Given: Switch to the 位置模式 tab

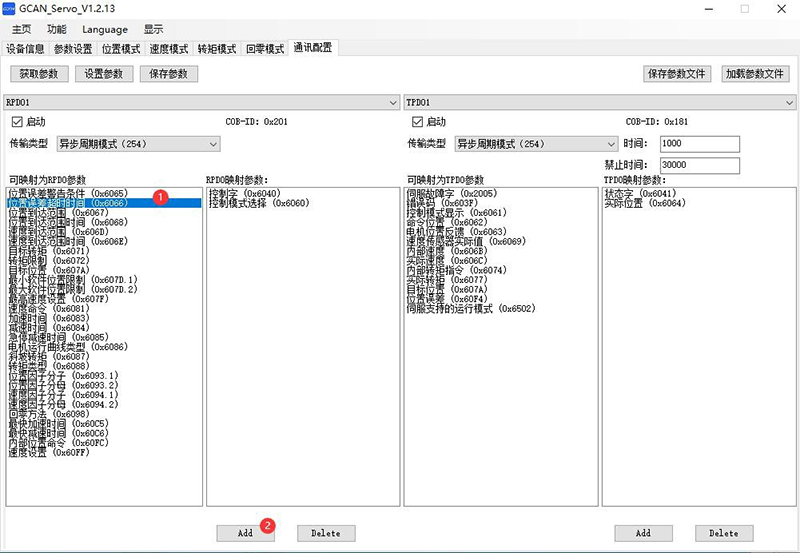Looking at the screenshot, I should 121,48.
